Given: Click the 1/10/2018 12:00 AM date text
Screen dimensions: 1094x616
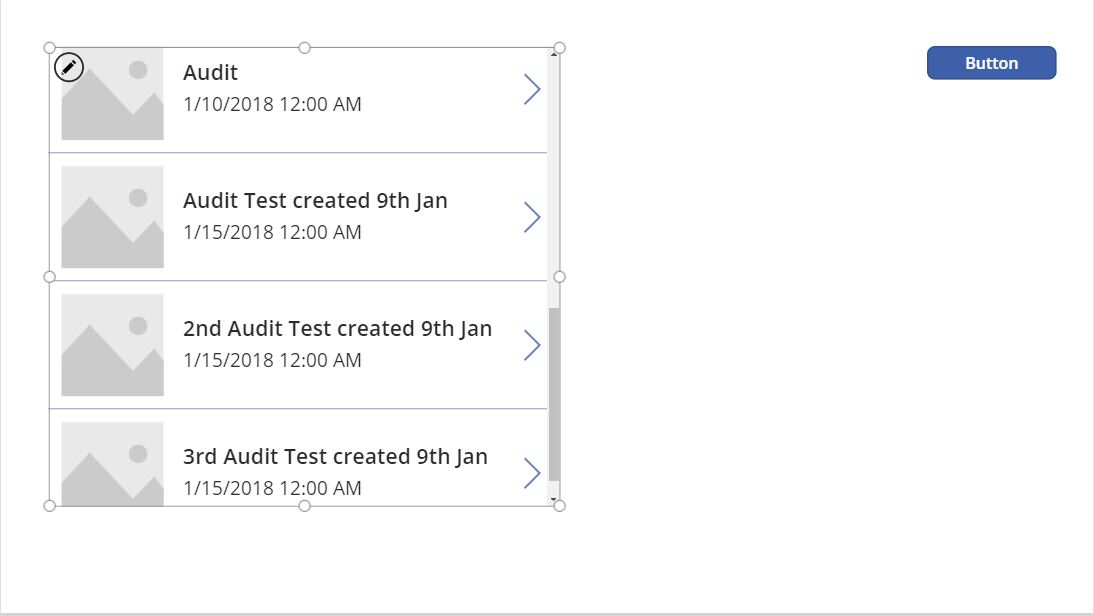Looking at the screenshot, I should (x=272, y=104).
